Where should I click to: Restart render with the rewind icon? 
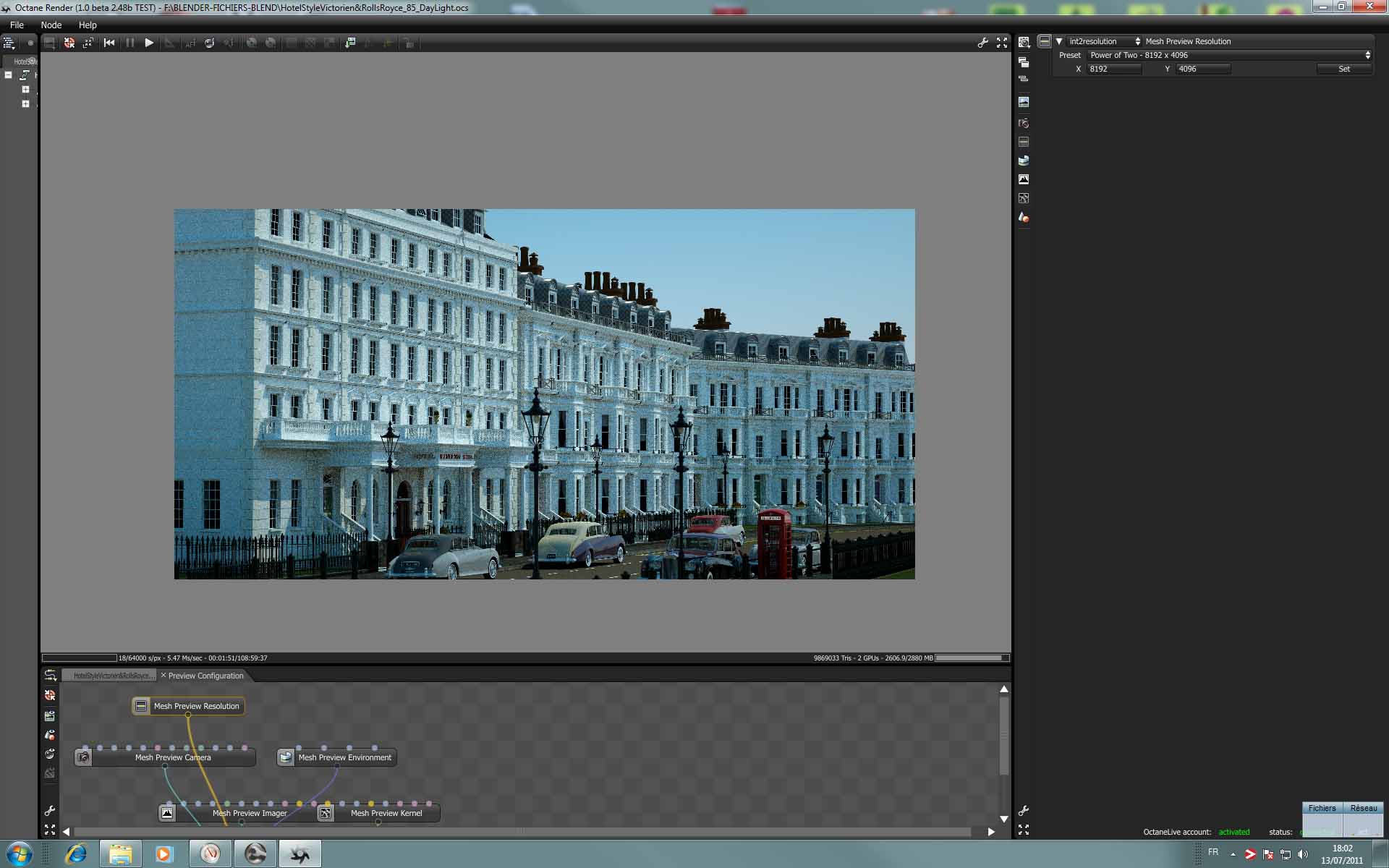pos(109,43)
